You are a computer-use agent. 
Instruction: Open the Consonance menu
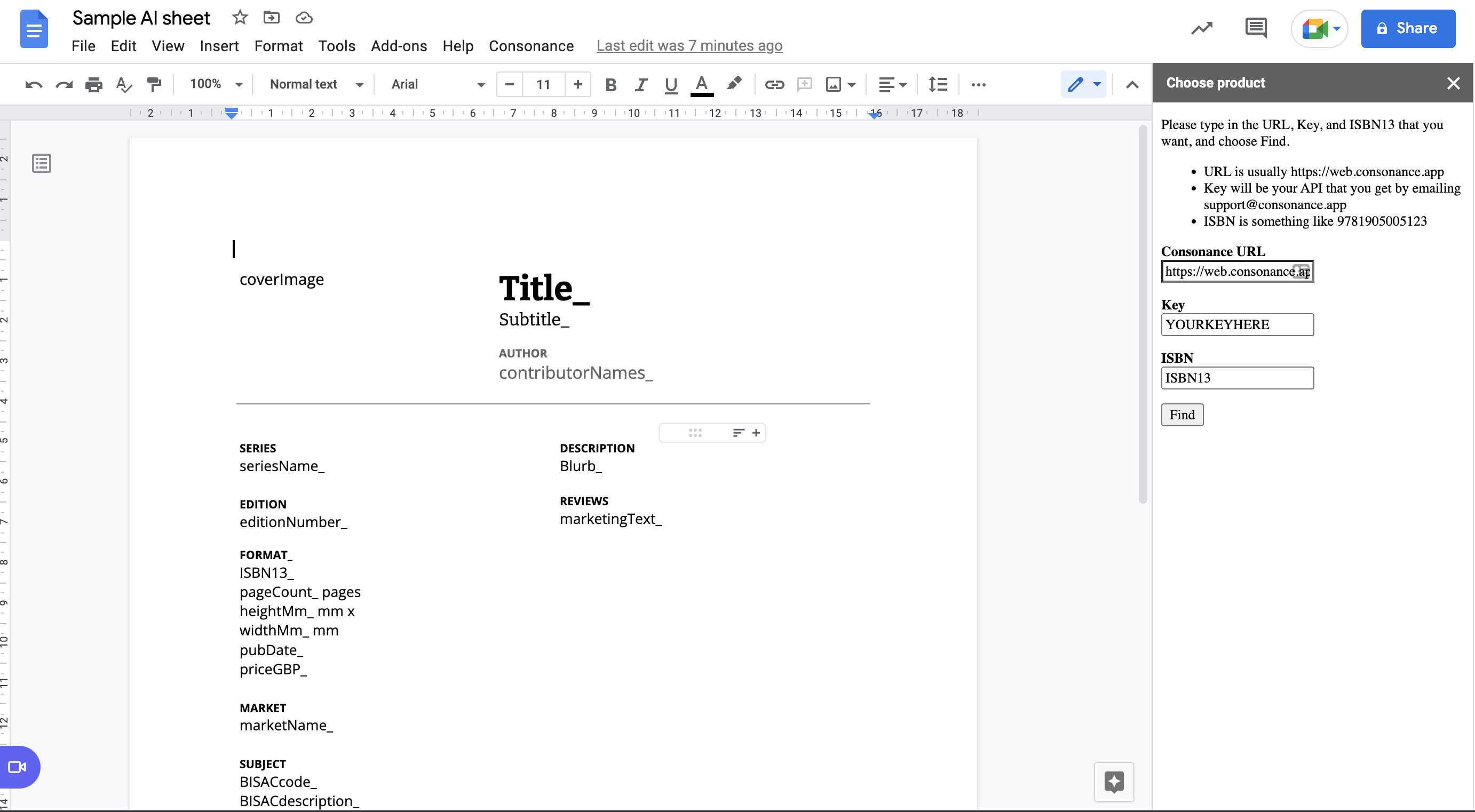click(x=532, y=46)
